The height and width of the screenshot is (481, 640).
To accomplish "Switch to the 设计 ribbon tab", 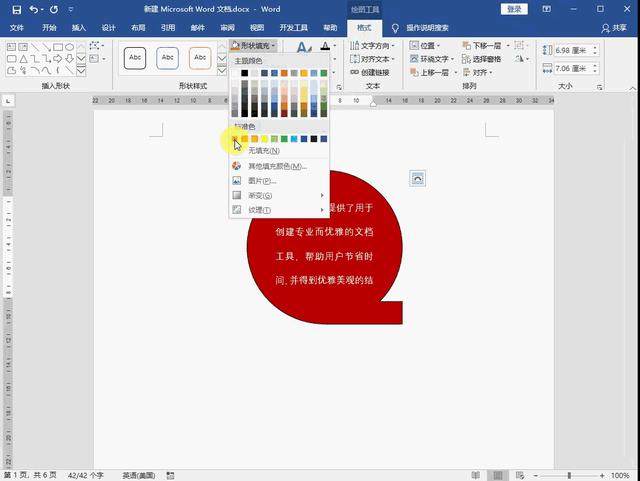I will pos(109,28).
